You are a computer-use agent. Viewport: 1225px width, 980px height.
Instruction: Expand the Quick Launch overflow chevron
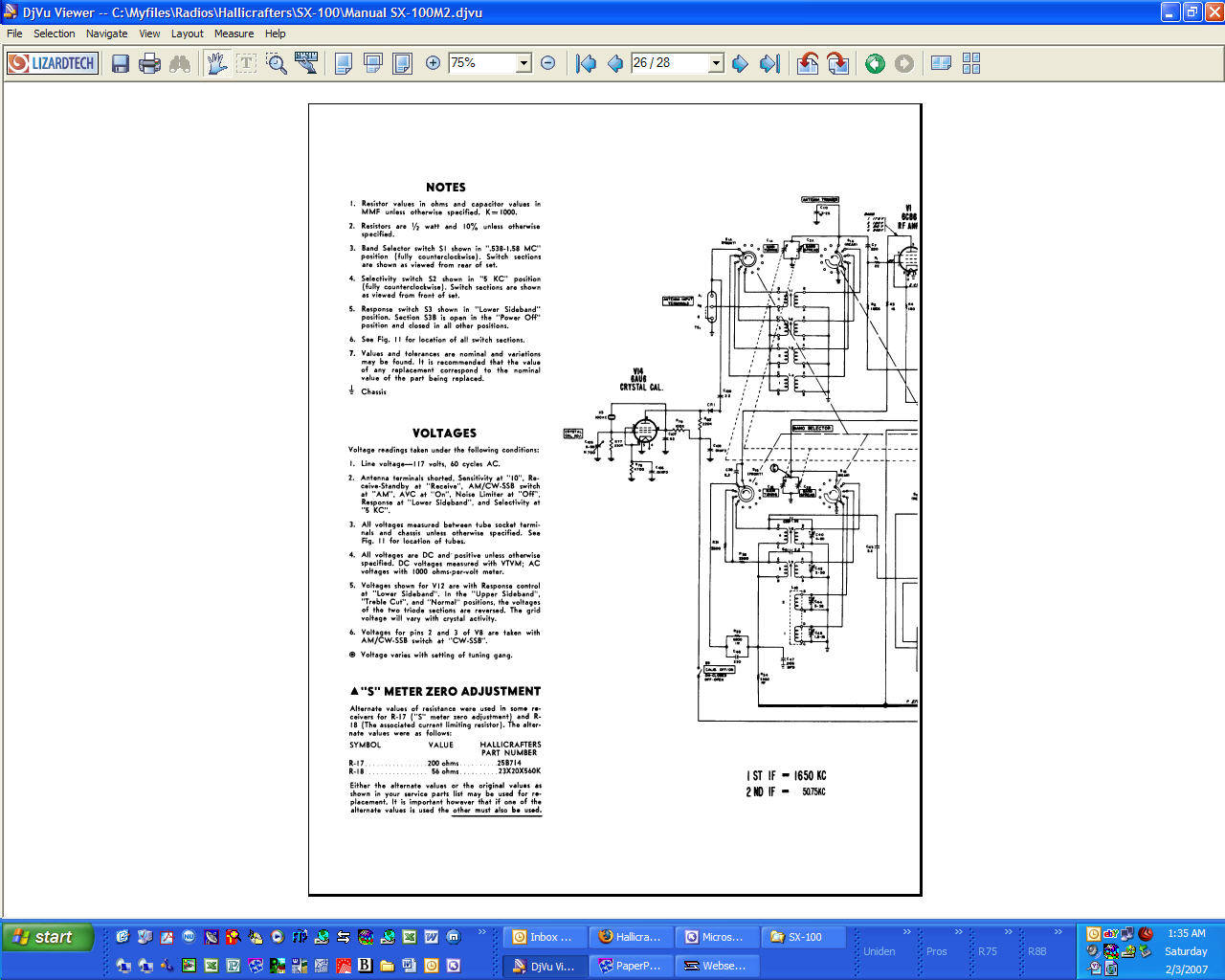[x=481, y=932]
